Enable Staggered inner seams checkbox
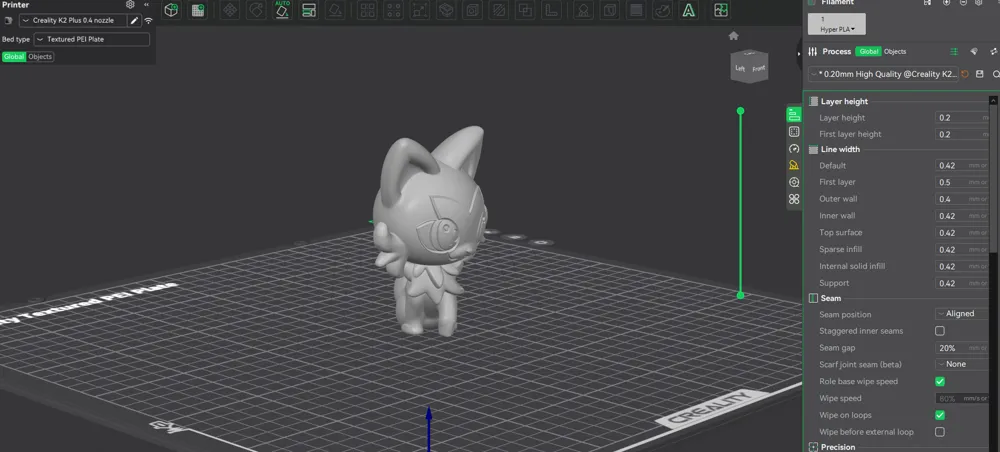Screen dimensions: 1000x452 tap(939, 331)
